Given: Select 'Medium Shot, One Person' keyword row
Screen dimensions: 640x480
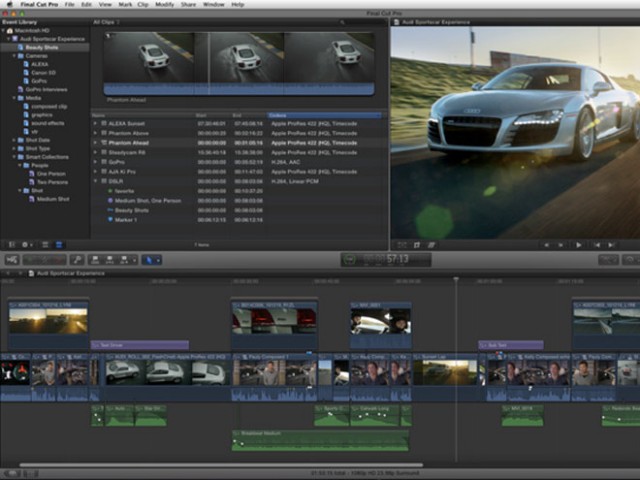Looking at the screenshot, I should point(239,200).
